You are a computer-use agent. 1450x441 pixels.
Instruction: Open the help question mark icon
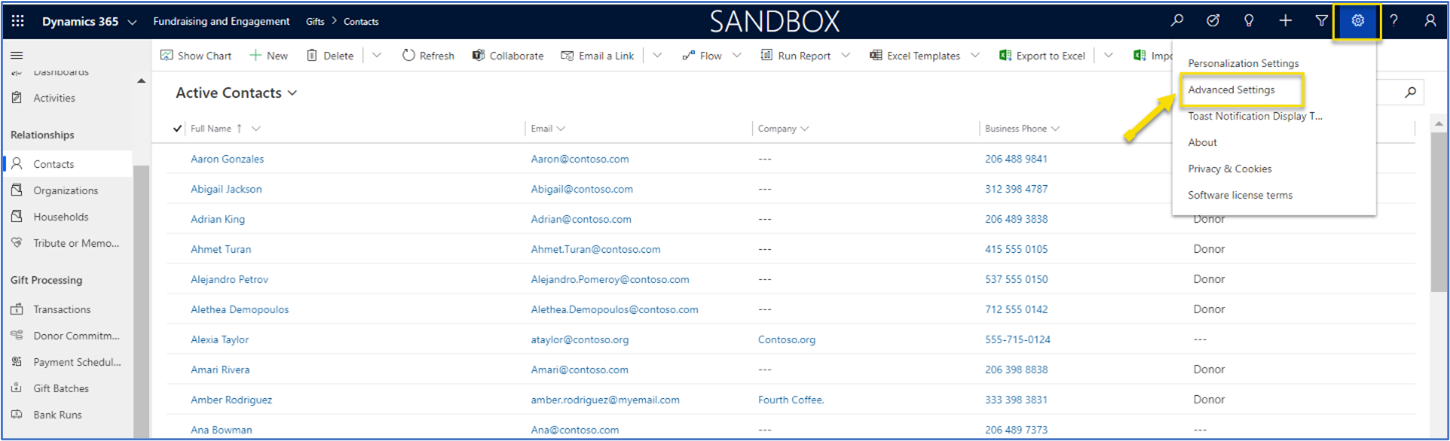click(1394, 21)
